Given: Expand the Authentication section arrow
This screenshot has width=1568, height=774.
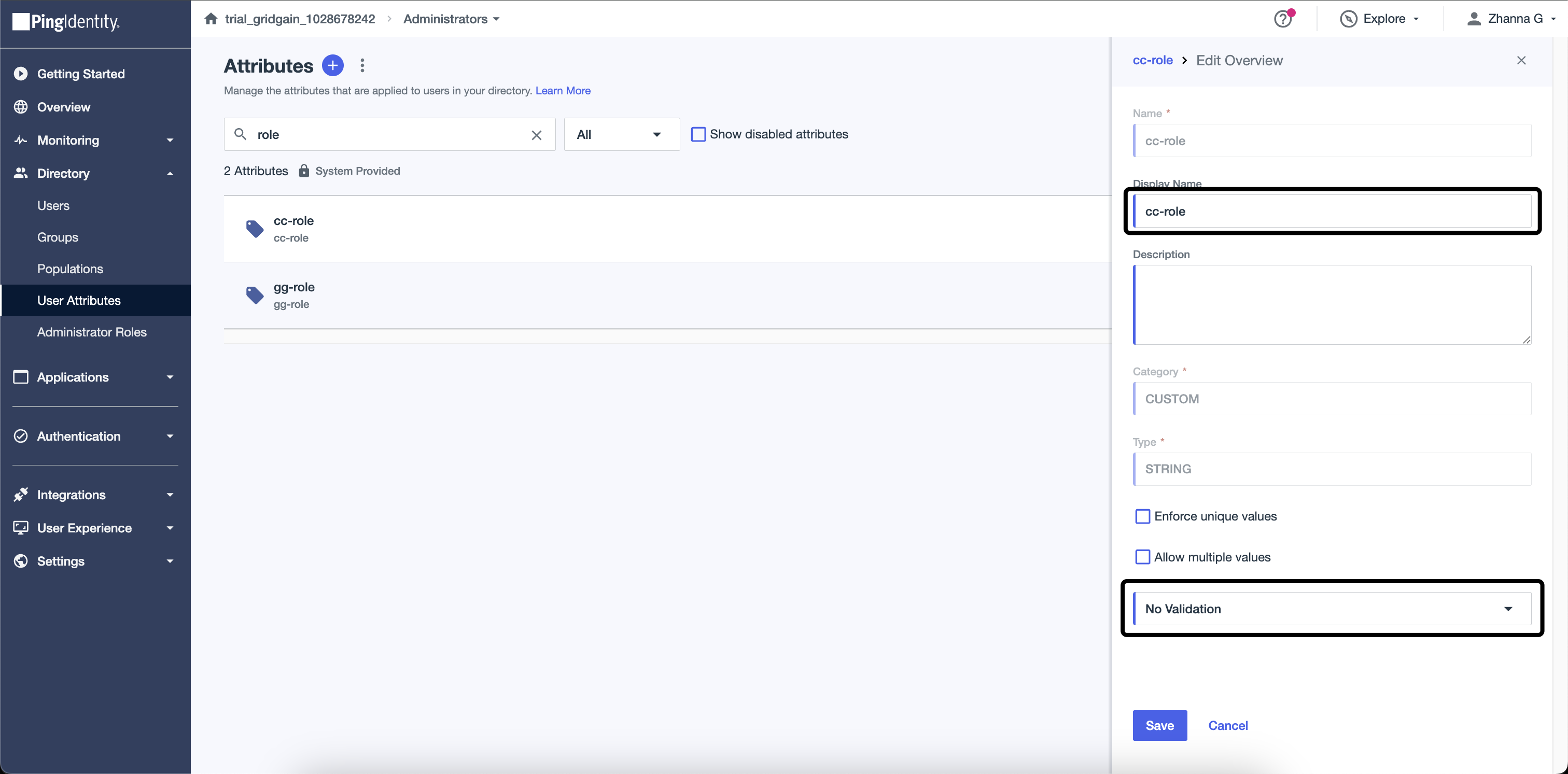Looking at the screenshot, I should coord(170,437).
